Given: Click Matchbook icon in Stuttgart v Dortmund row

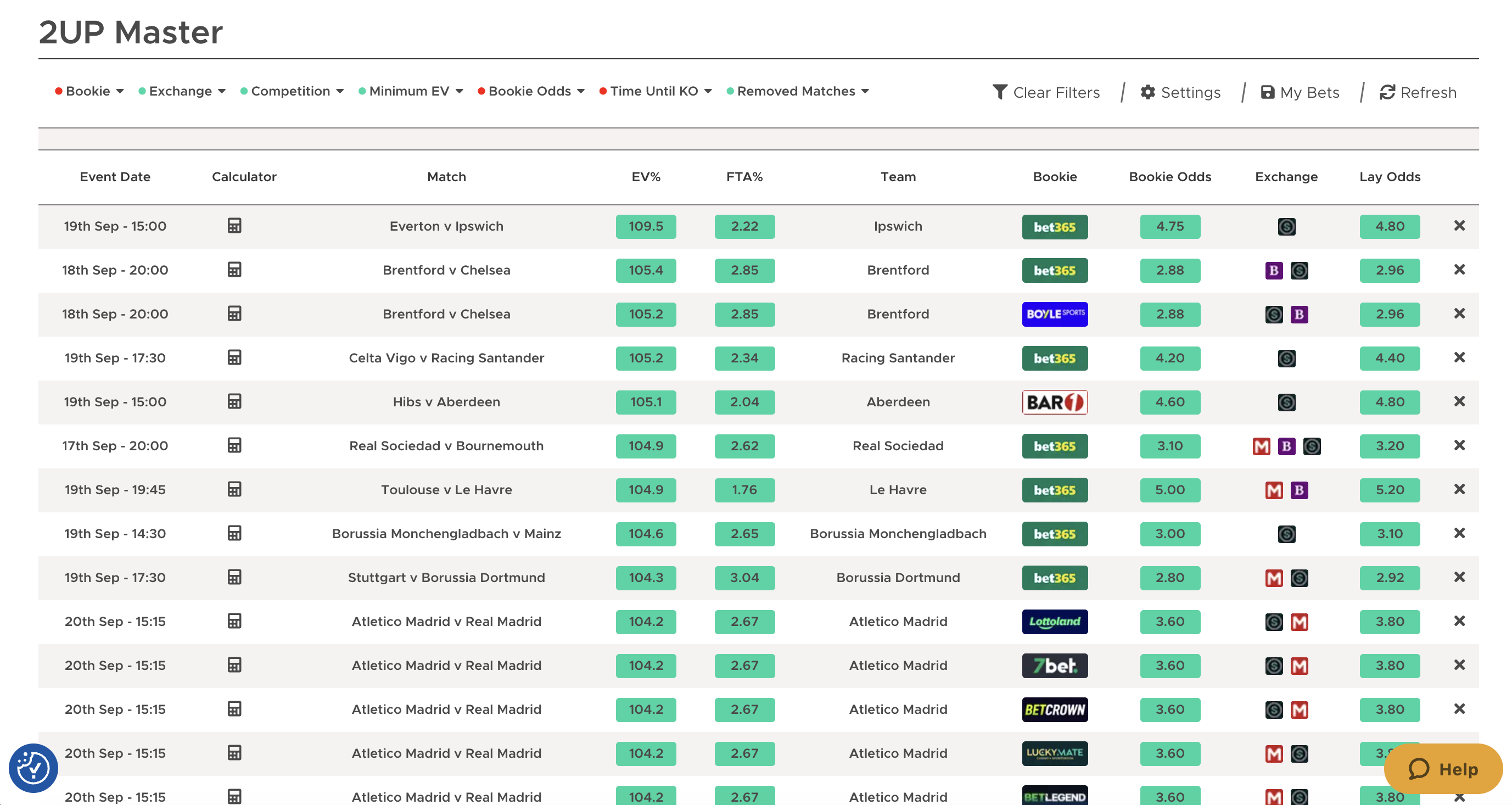Looking at the screenshot, I should [x=1274, y=578].
